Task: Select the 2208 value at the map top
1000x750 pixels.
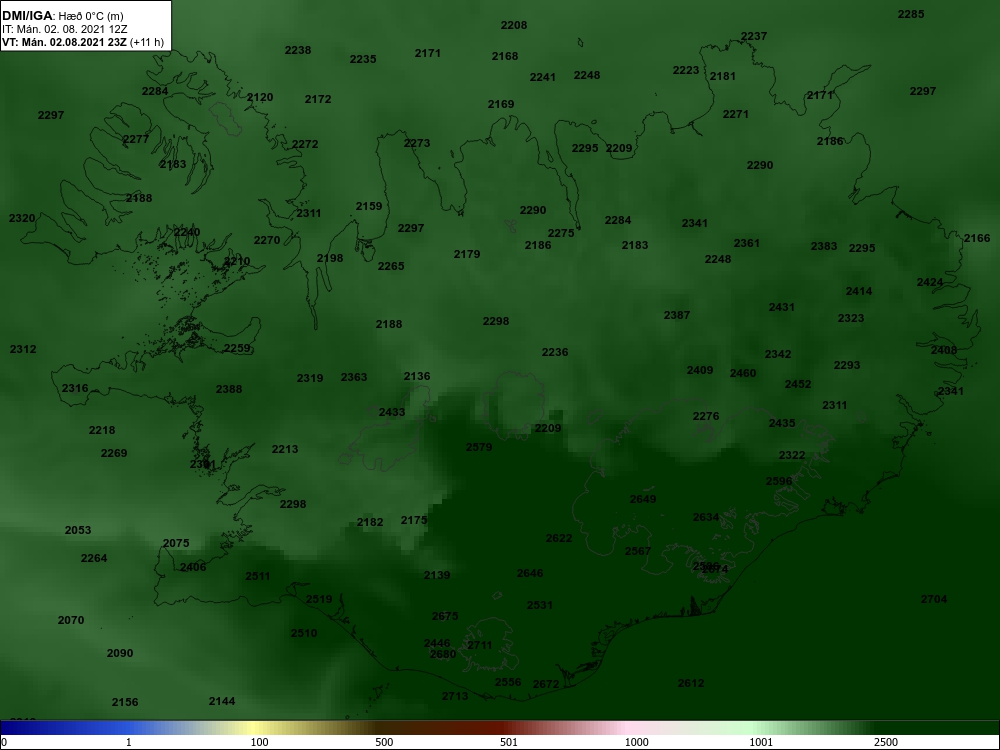Action: (x=514, y=25)
